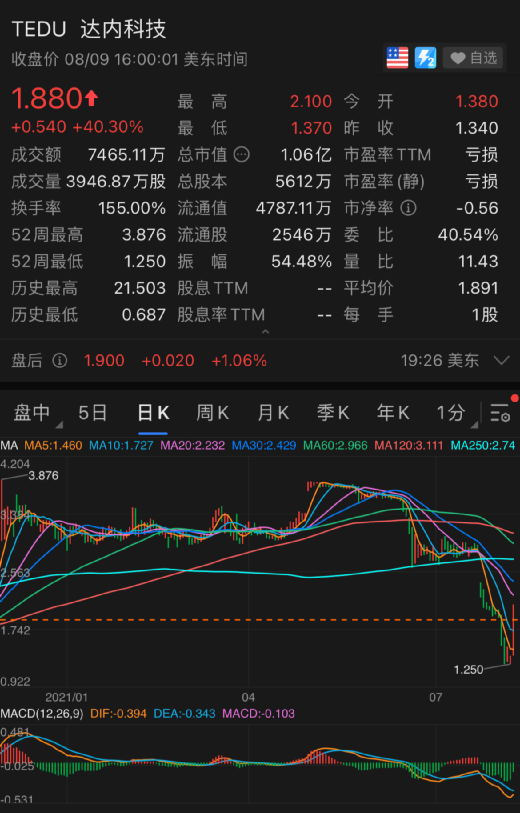Select the 日K chart tab
Screen dimensions: 520x813
(x=153, y=413)
